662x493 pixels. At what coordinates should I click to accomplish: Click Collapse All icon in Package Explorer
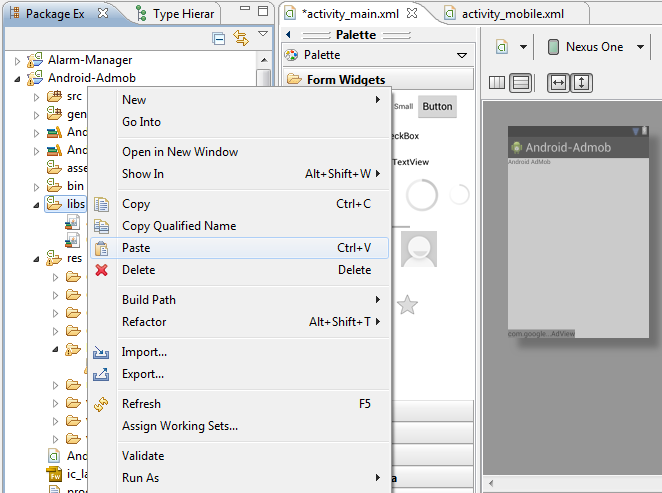pos(218,39)
